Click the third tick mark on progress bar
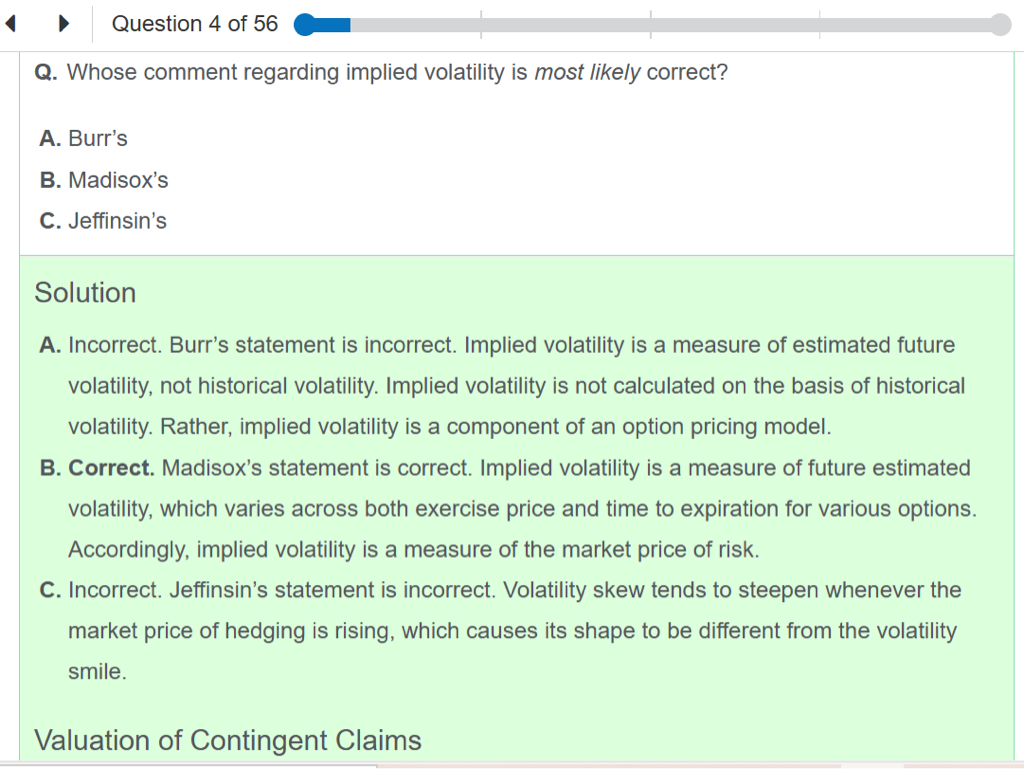 click(x=819, y=25)
